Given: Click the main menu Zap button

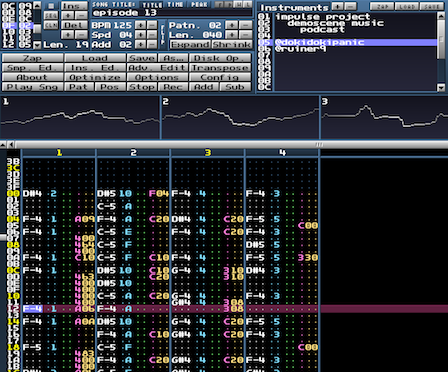Looking at the screenshot, I should [32, 58].
